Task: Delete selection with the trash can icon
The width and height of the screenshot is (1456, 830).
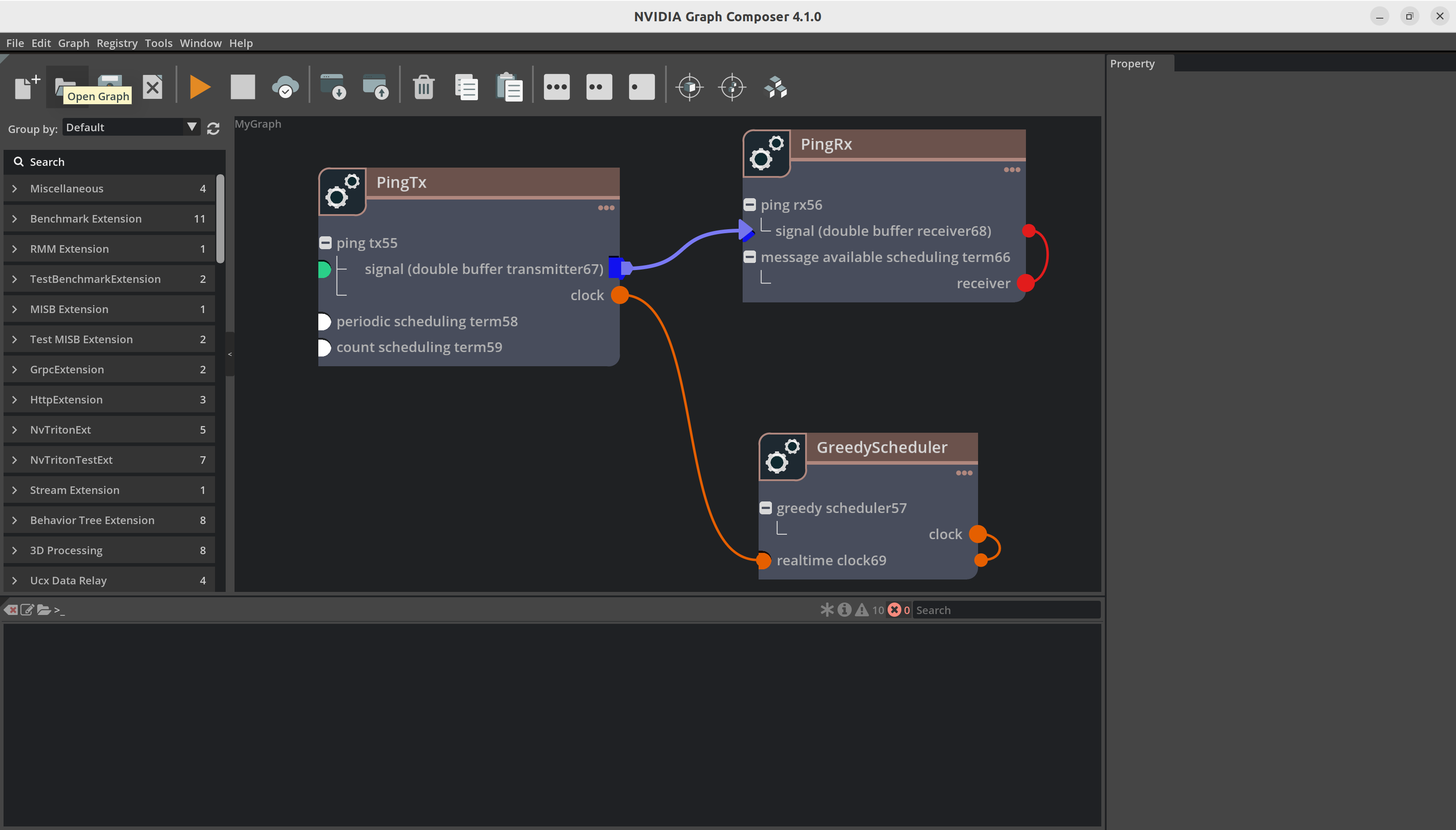Action: coord(423,87)
